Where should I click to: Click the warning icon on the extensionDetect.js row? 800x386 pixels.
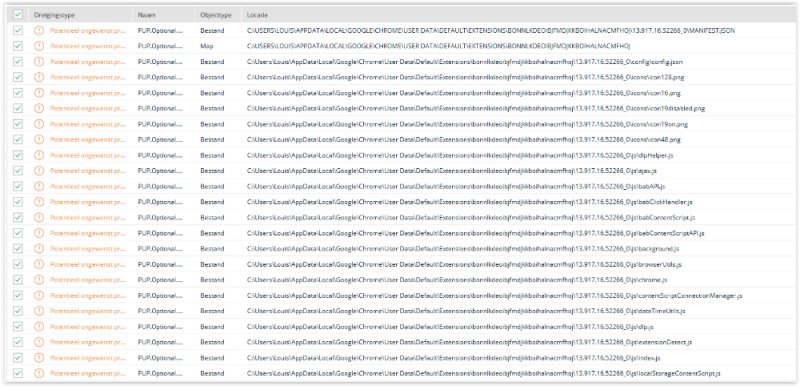(39, 342)
